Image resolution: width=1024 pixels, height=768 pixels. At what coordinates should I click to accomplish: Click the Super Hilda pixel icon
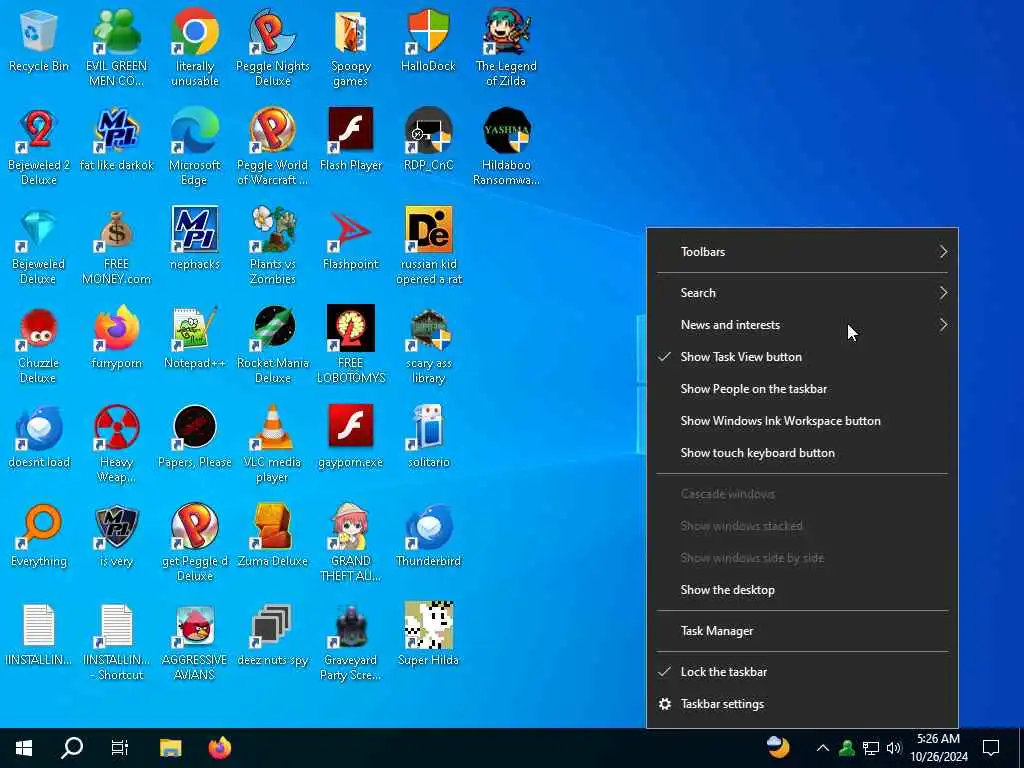pyautogui.click(x=428, y=626)
